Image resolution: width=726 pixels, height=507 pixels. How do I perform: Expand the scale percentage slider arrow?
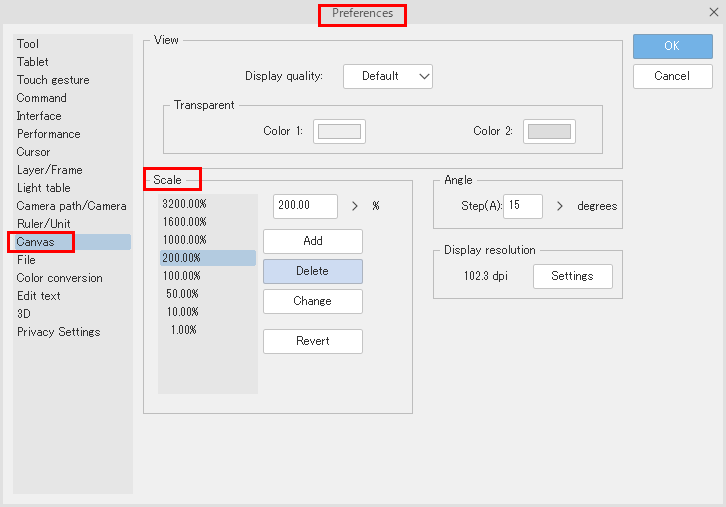coord(355,206)
